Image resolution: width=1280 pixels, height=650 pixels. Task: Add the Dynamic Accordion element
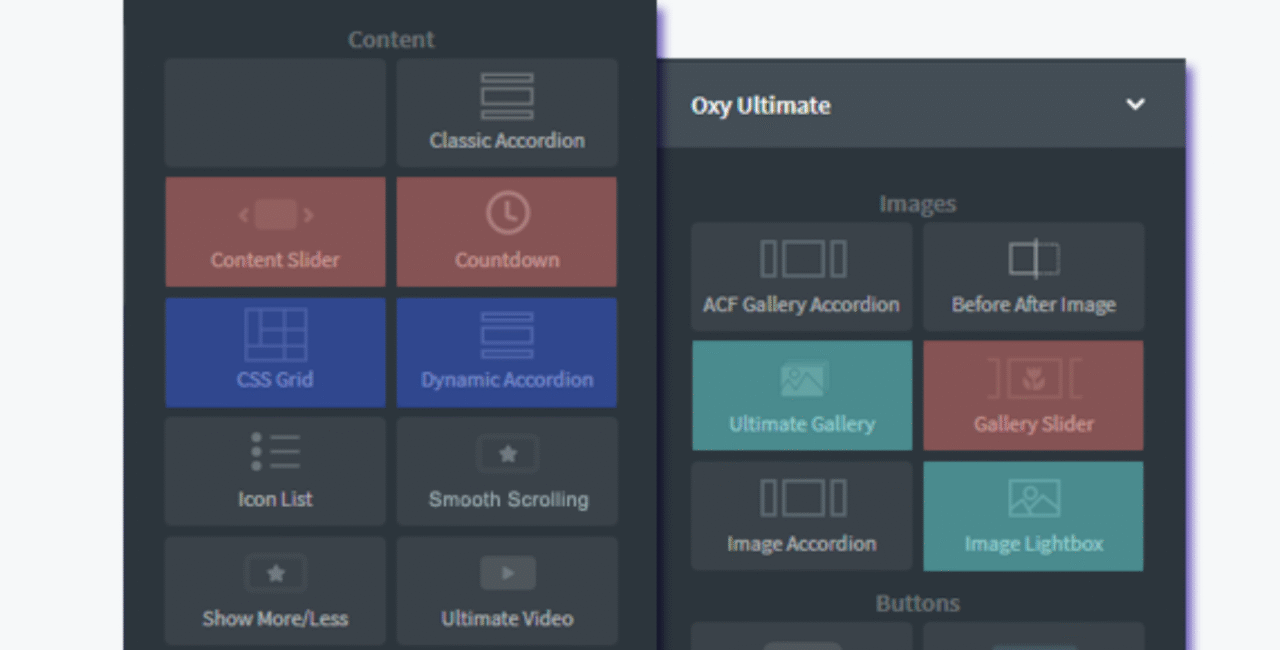(507, 352)
